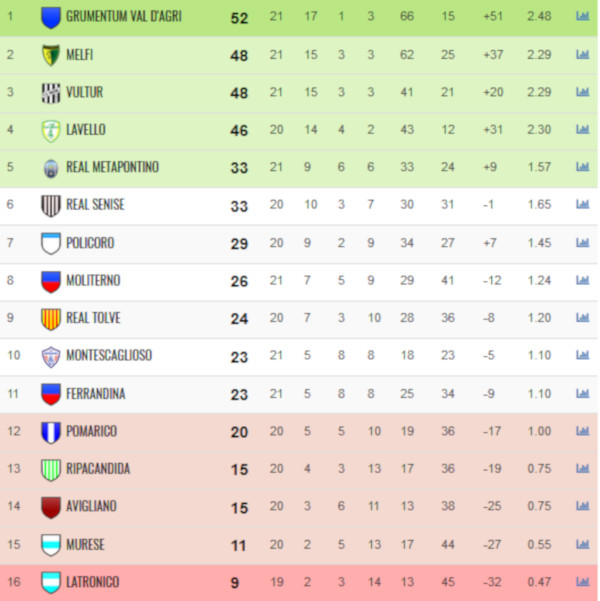
Task: Click the bar chart icon for Lavello
Action: (x=582, y=130)
